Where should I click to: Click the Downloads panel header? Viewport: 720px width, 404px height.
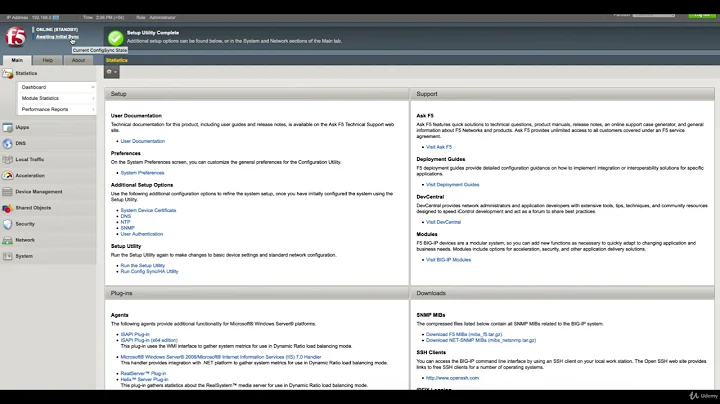[x=562, y=293]
